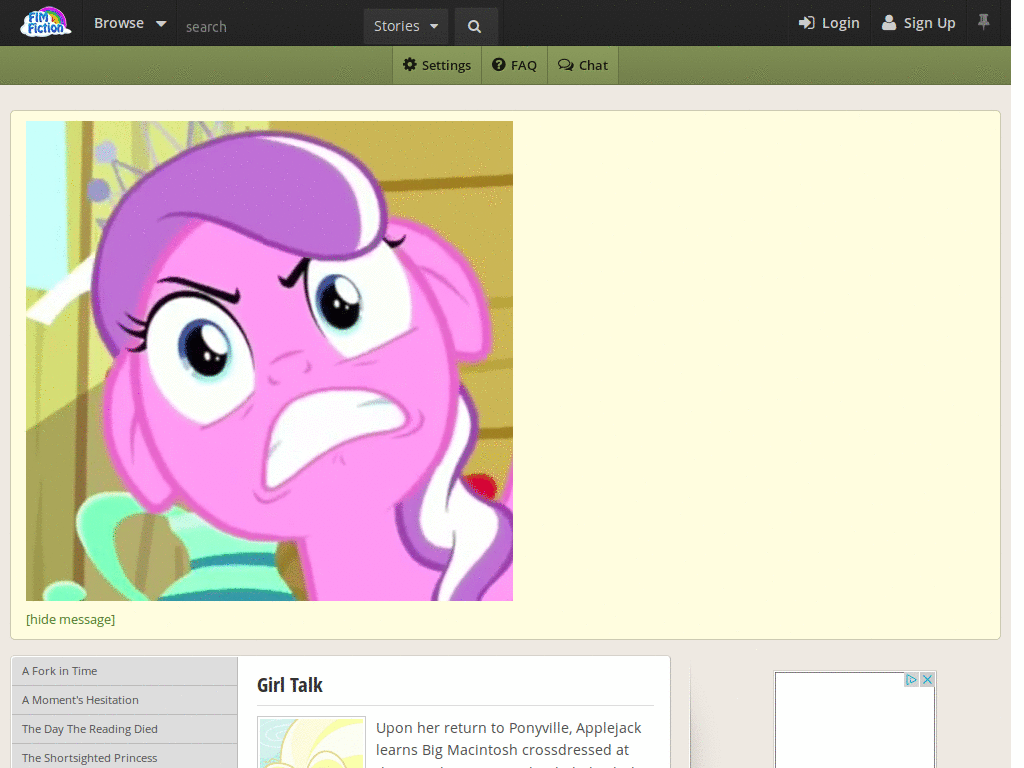Image resolution: width=1024 pixels, height=768 pixels.
Task: Click the Login arrow icon
Action: [807, 23]
